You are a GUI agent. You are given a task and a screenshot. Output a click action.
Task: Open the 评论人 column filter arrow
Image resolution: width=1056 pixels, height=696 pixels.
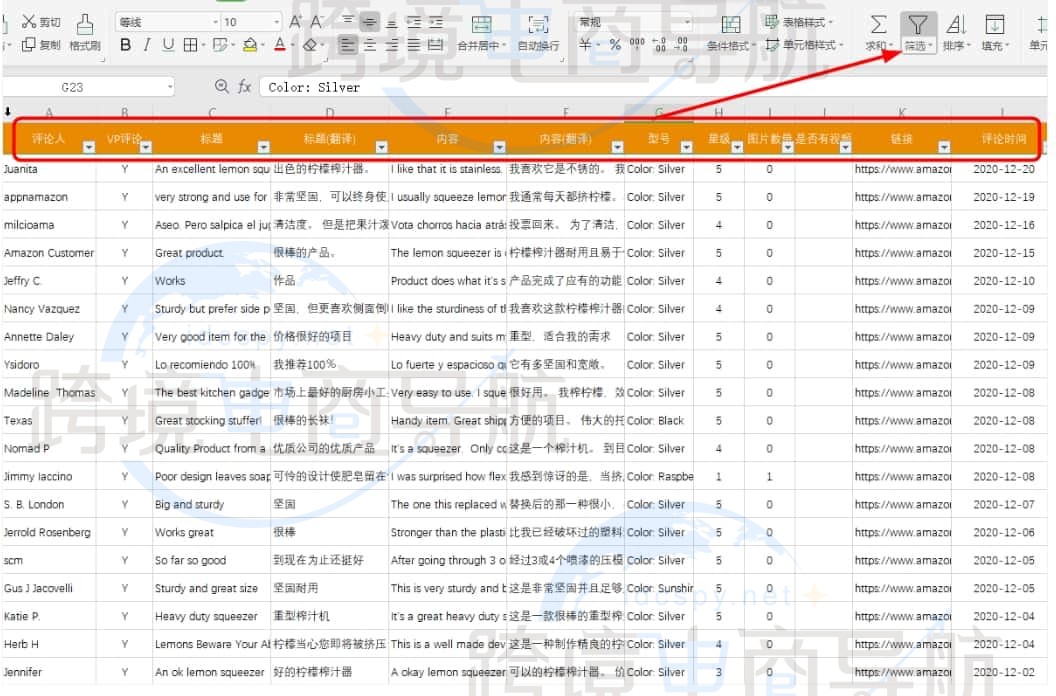(x=89, y=147)
